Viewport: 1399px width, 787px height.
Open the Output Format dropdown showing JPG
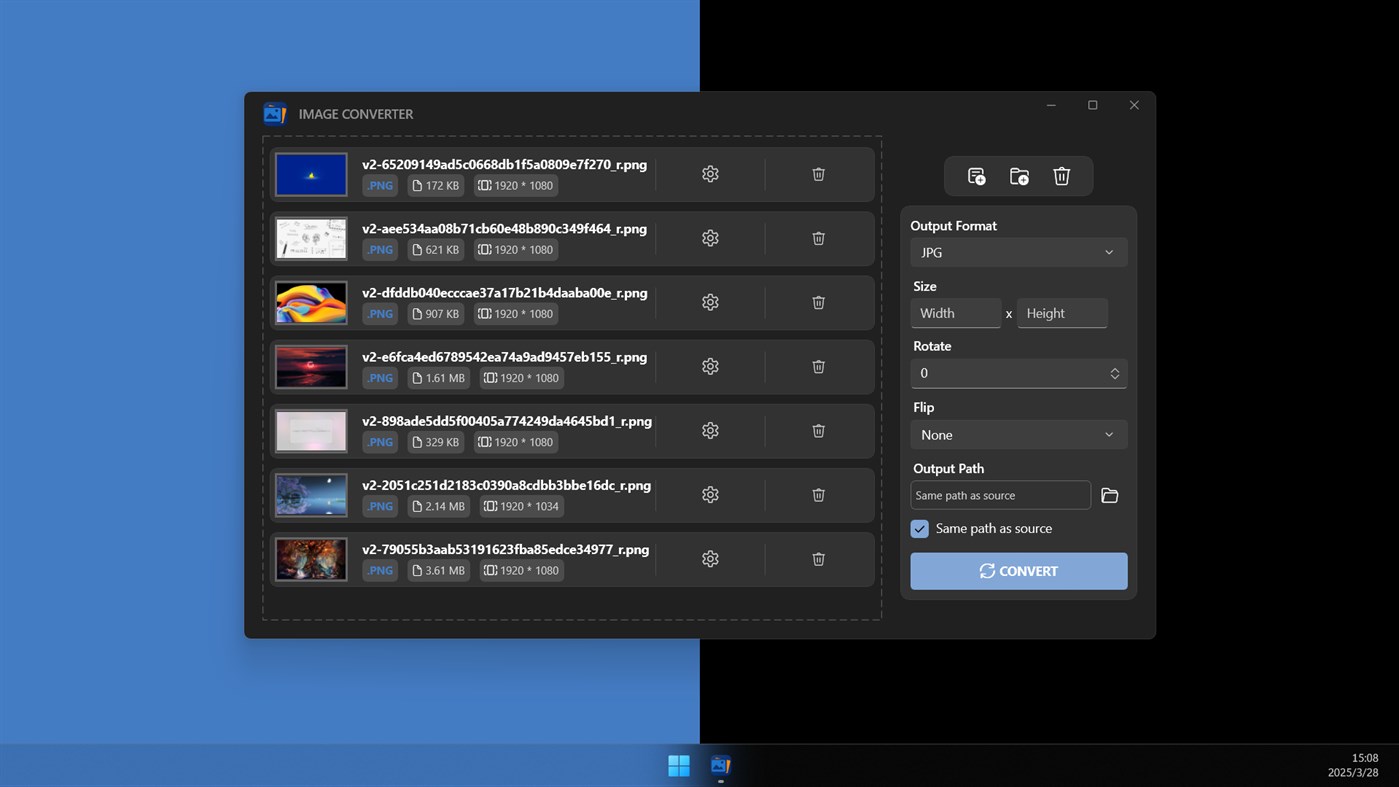[x=1018, y=252]
